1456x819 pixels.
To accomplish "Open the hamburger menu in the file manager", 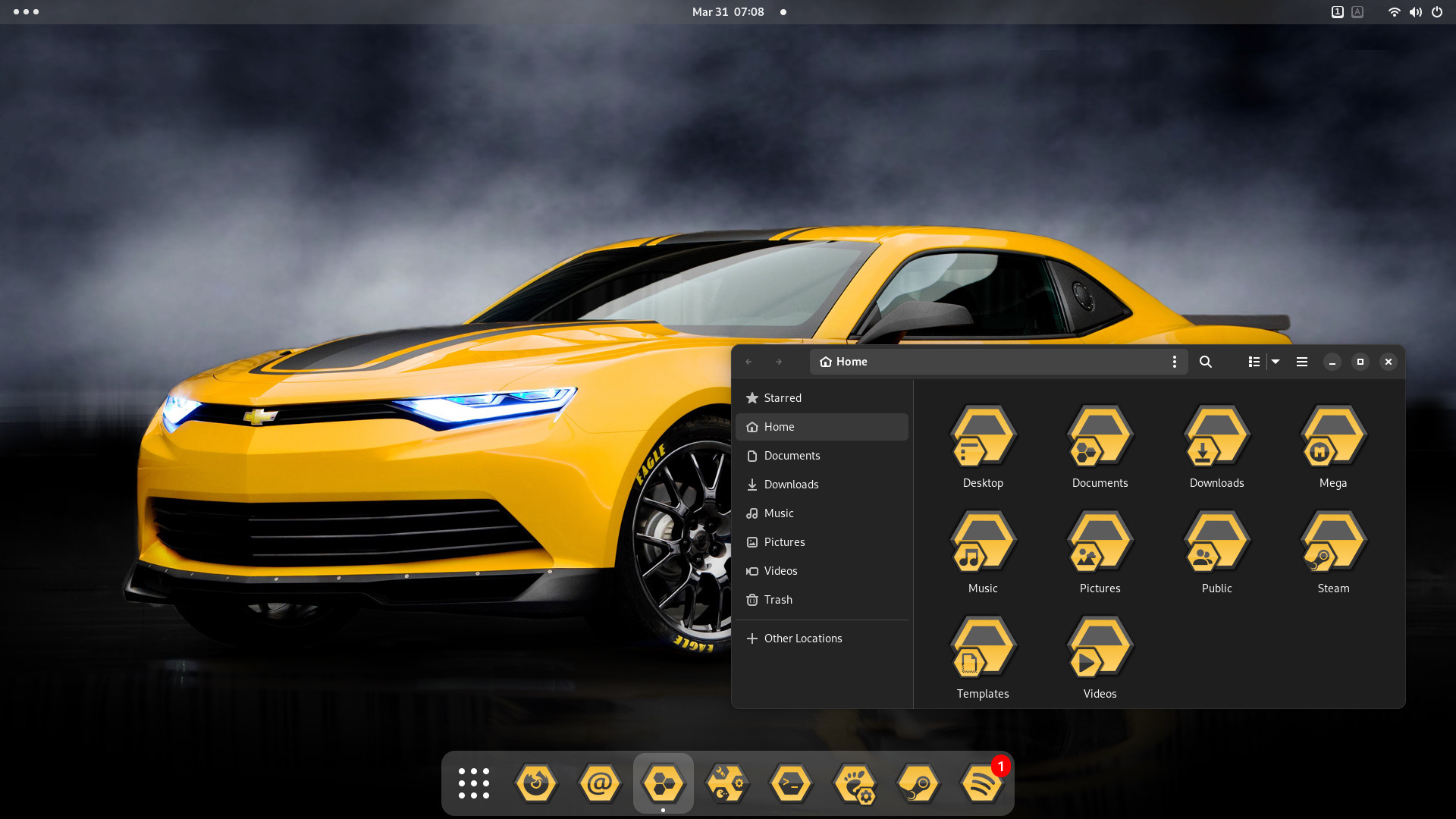I will [1301, 362].
